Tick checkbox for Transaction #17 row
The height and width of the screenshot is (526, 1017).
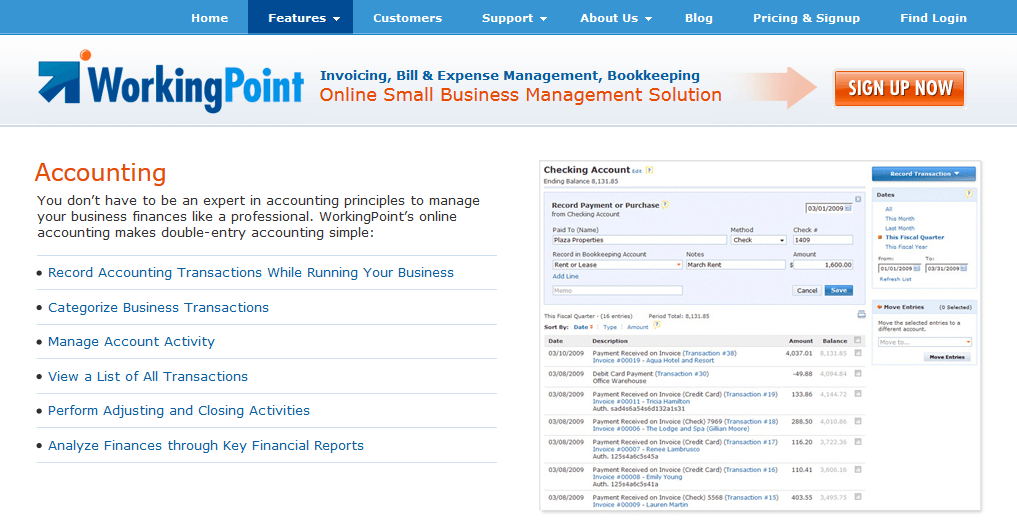(858, 442)
